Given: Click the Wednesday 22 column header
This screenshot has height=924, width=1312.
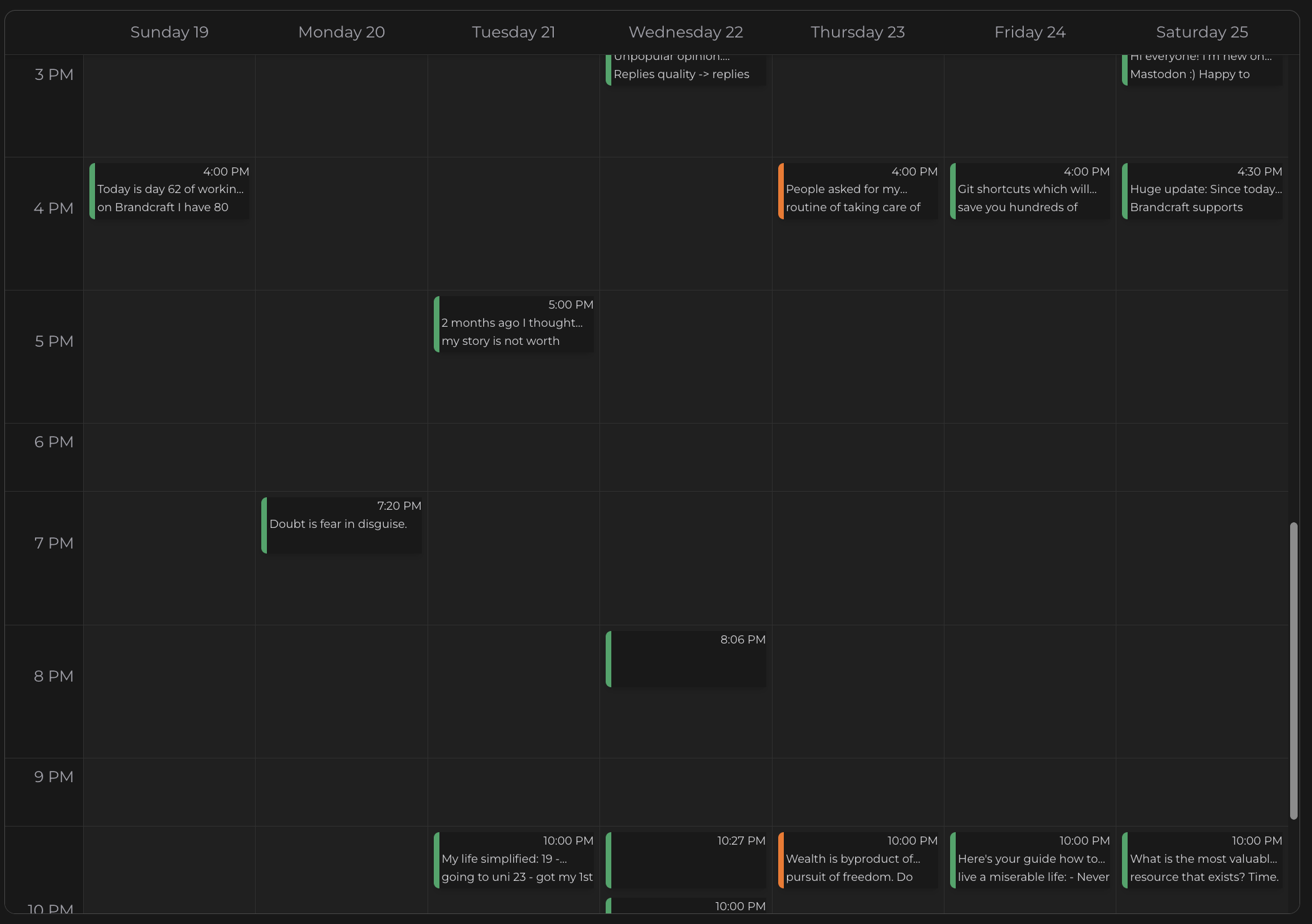Looking at the screenshot, I should [686, 32].
